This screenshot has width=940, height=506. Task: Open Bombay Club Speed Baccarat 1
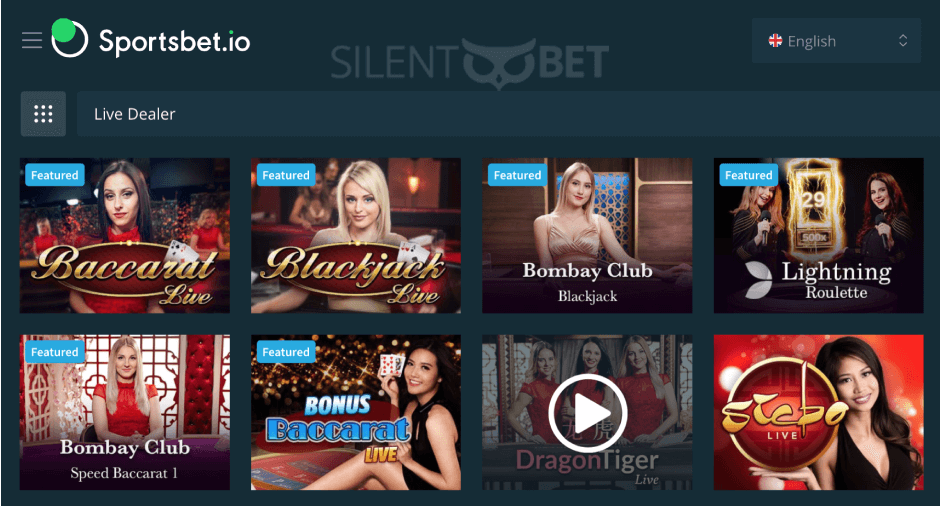click(125, 412)
